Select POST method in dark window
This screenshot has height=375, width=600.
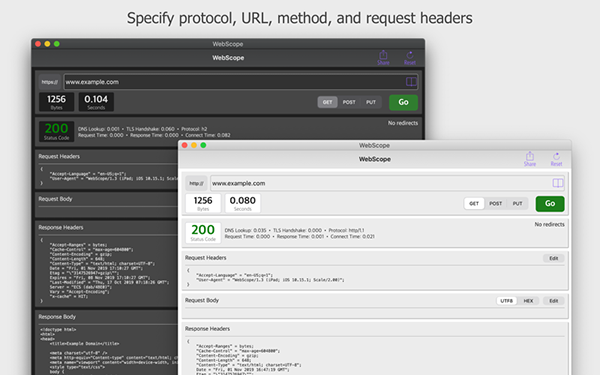point(349,102)
